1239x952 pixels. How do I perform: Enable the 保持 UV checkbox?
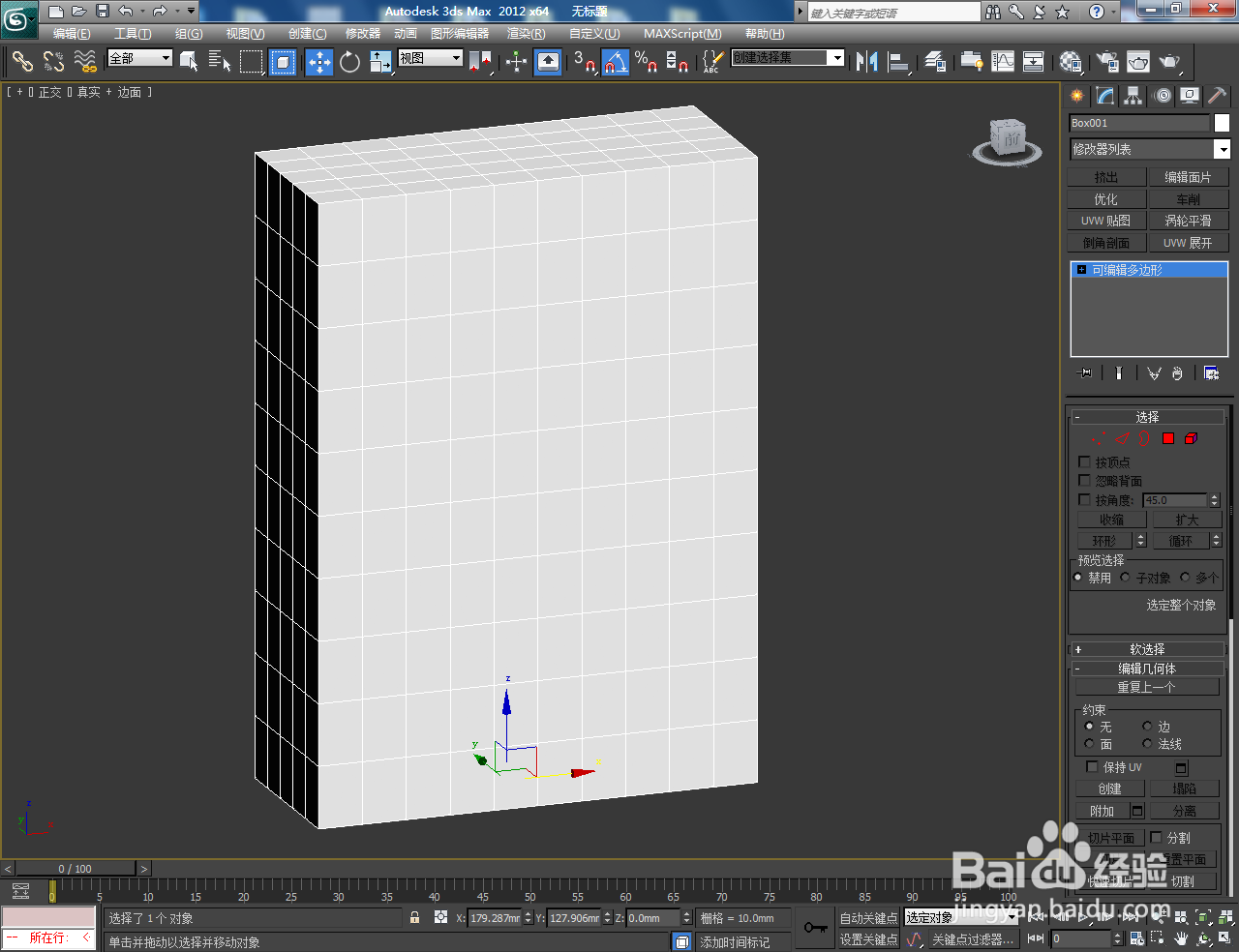[x=1092, y=766]
